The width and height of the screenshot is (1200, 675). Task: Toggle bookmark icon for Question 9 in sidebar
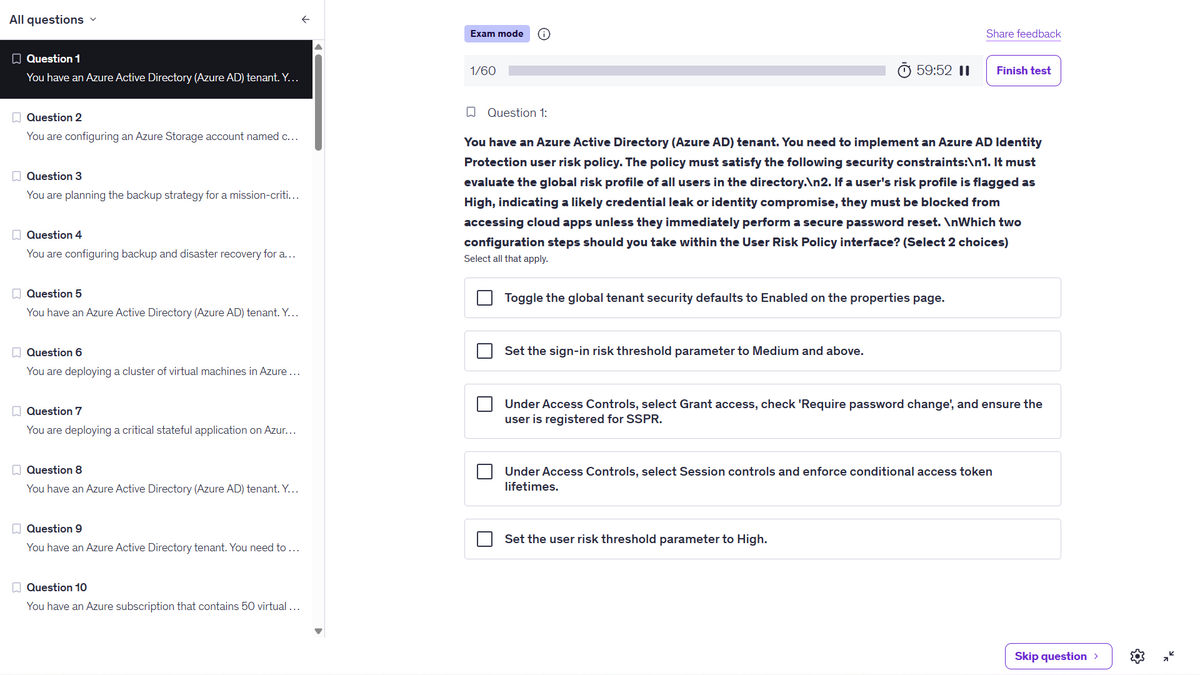[x=16, y=529]
